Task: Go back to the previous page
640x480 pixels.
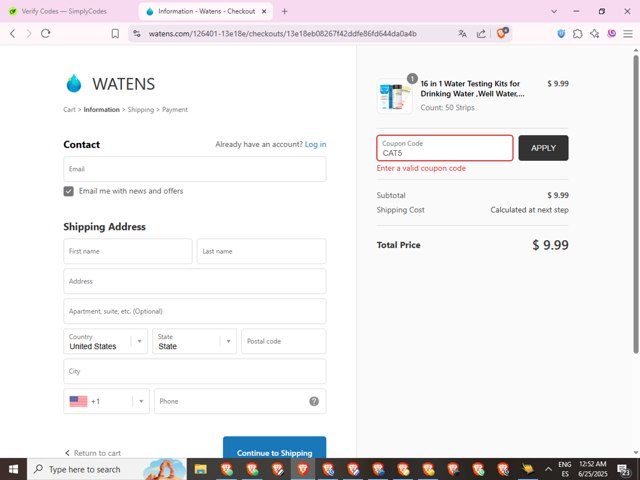Action: [x=13, y=33]
